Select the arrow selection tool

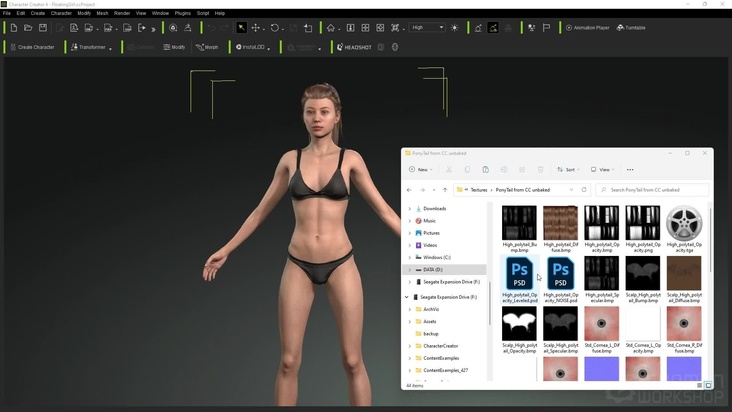[241, 28]
